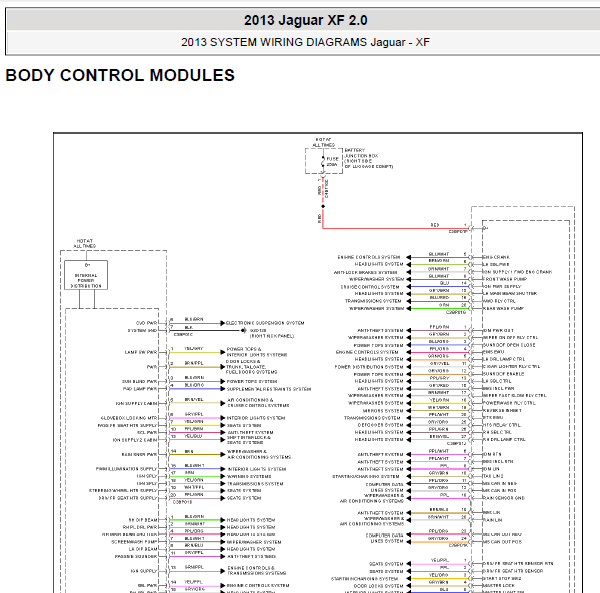
Task: Click the "RH DIP BEAM" label
Action: (x=143, y=520)
